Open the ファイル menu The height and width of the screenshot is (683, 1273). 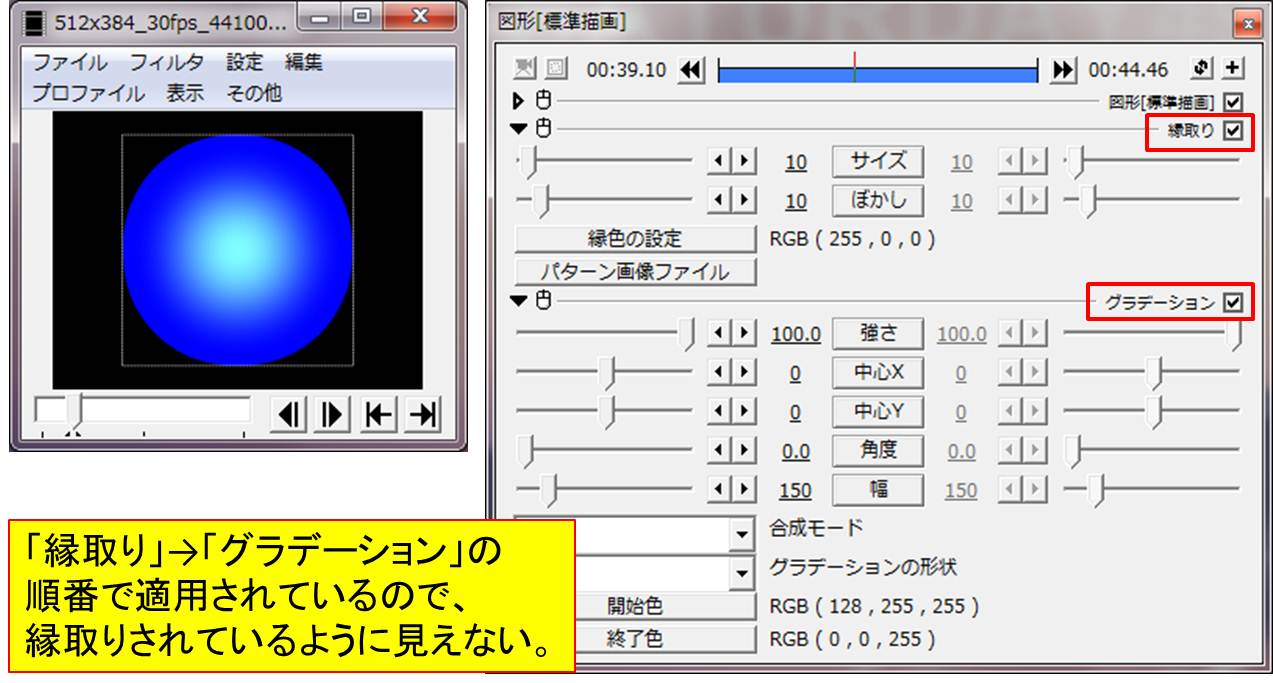tap(70, 62)
